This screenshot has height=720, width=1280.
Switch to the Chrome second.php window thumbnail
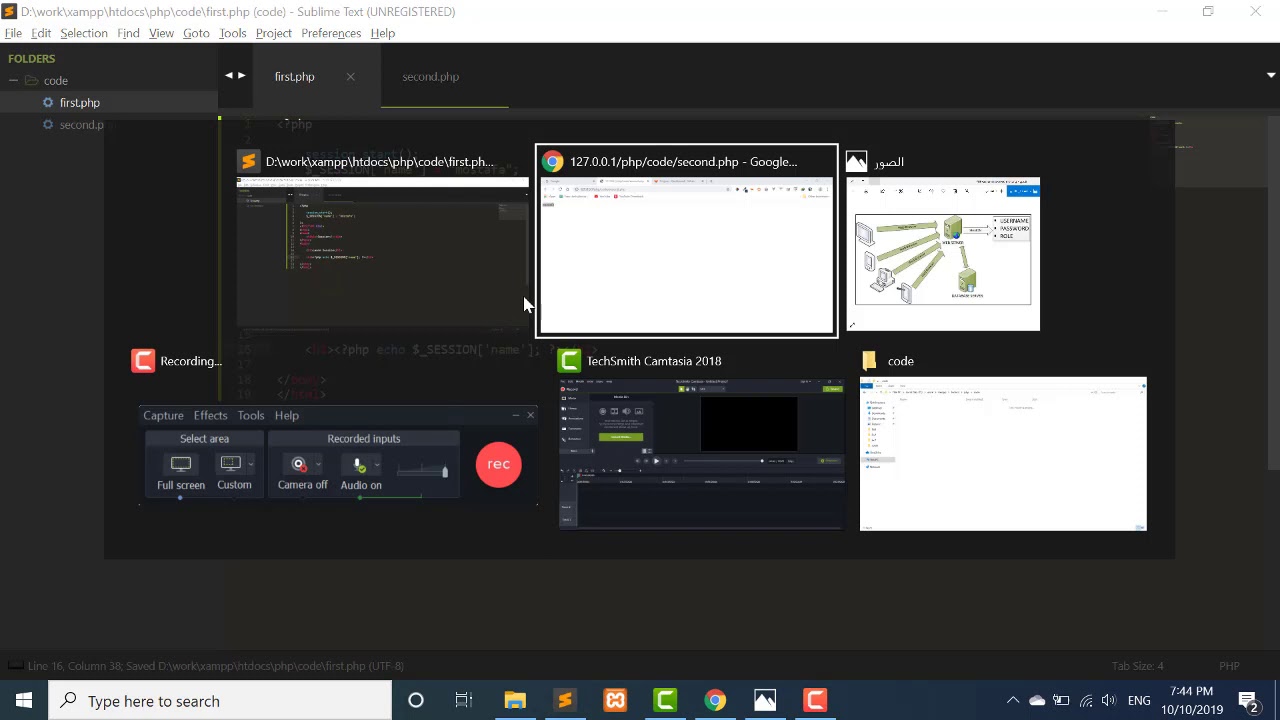tap(687, 255)
